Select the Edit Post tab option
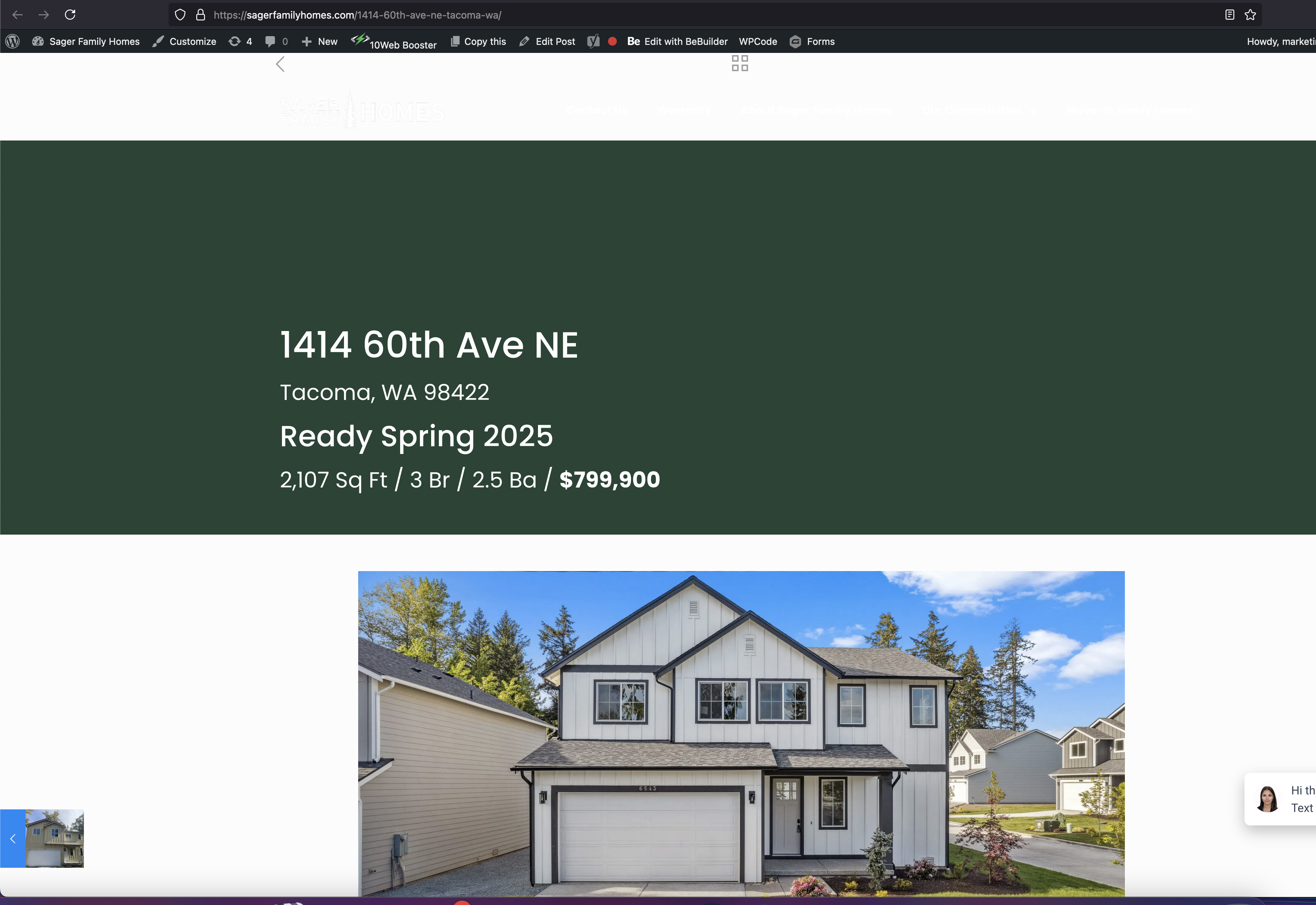This screenshot has height=905, width=1316. click(x=548, y=41)
